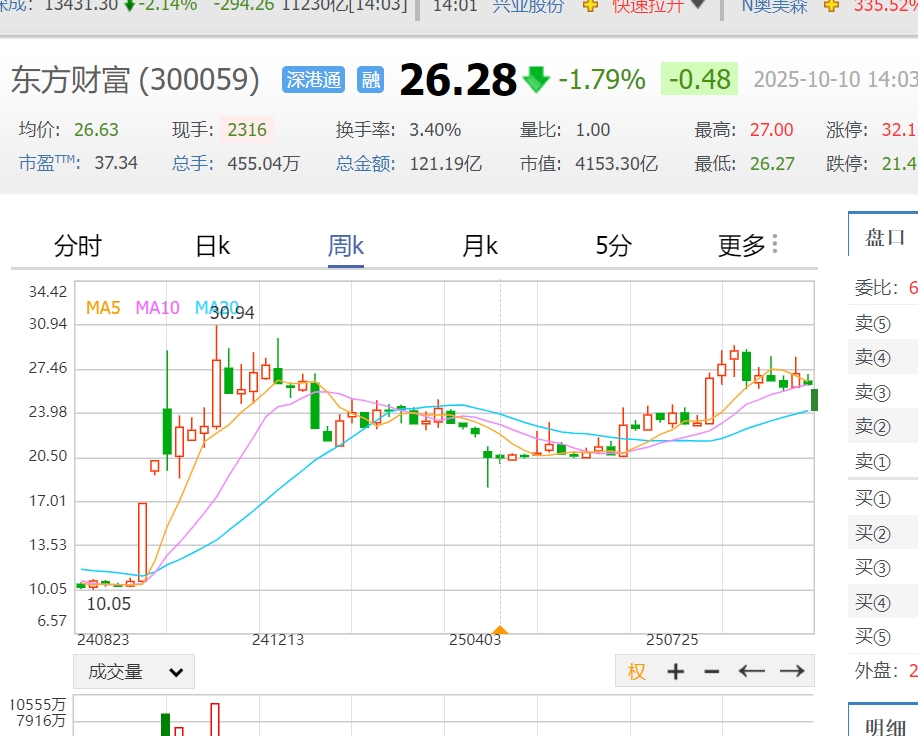Open the 月k monthly chart tab
Viewport: 918px width, 736px height.
[479, 246]
